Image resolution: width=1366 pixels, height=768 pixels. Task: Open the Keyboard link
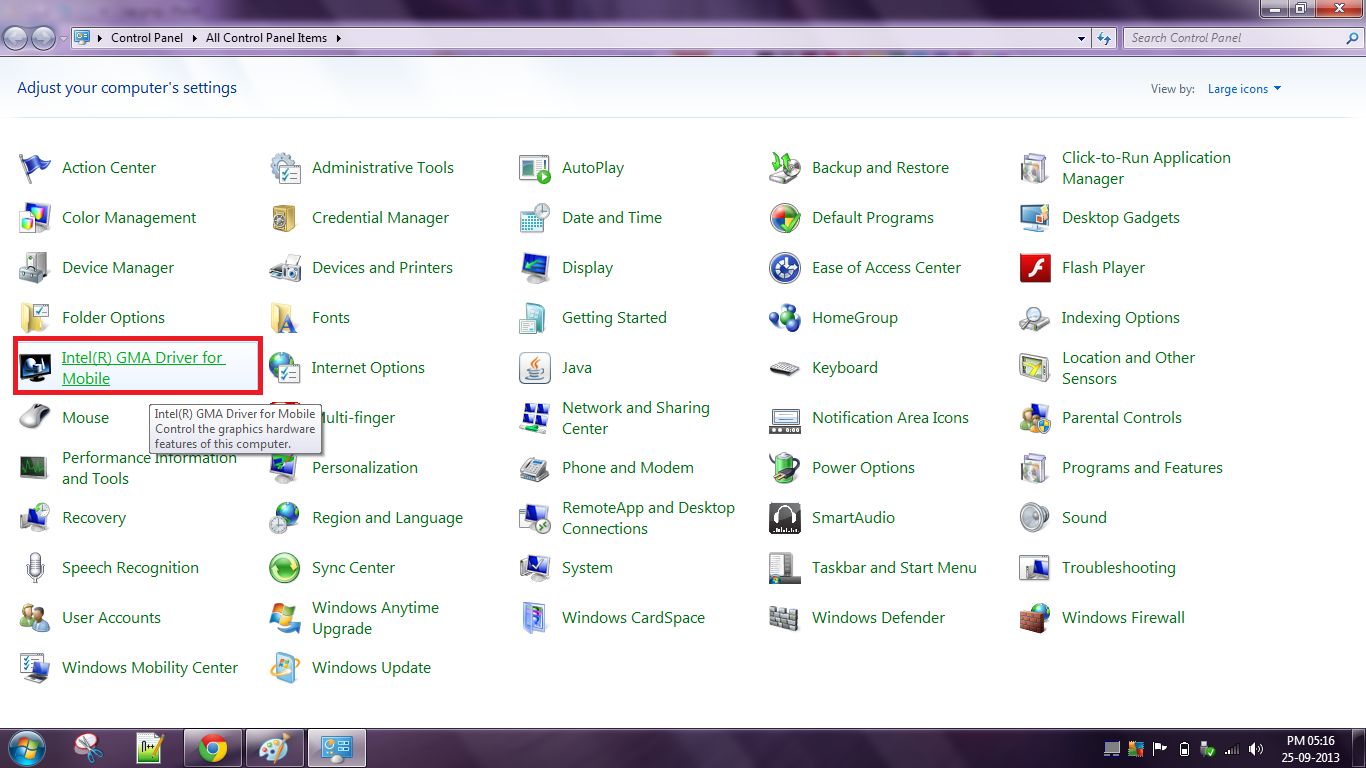[x=845, y=368]
